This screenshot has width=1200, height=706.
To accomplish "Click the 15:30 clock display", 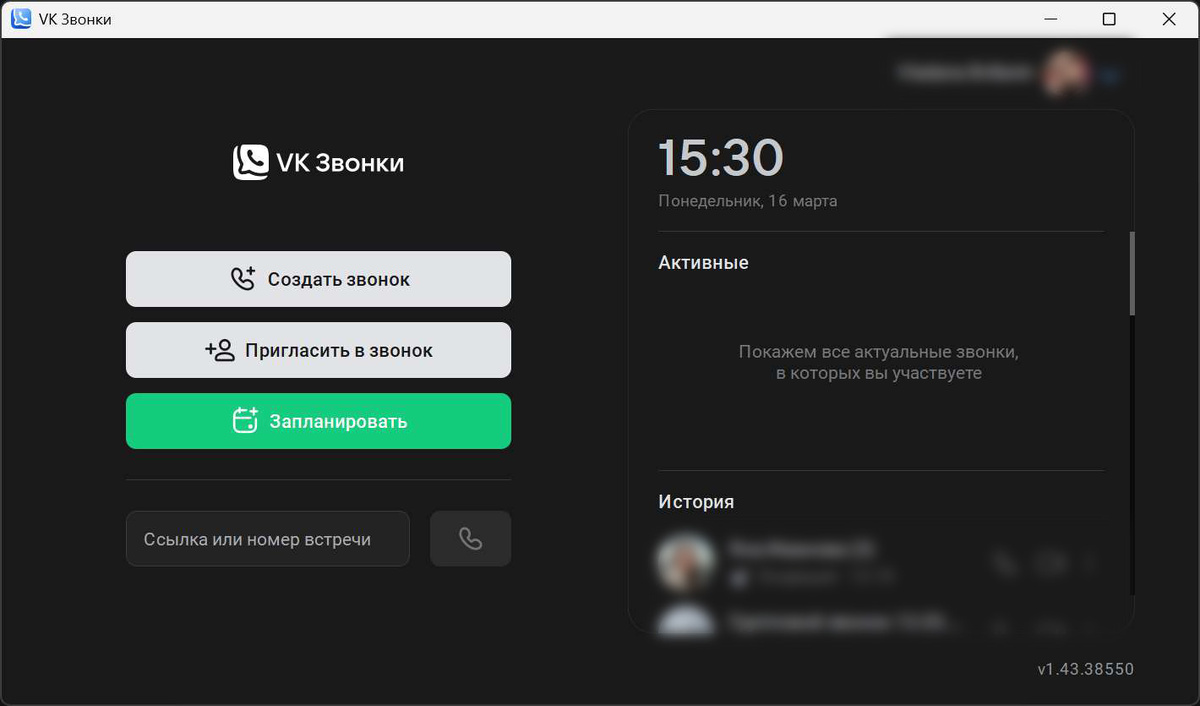I will (x=721, y=158).
